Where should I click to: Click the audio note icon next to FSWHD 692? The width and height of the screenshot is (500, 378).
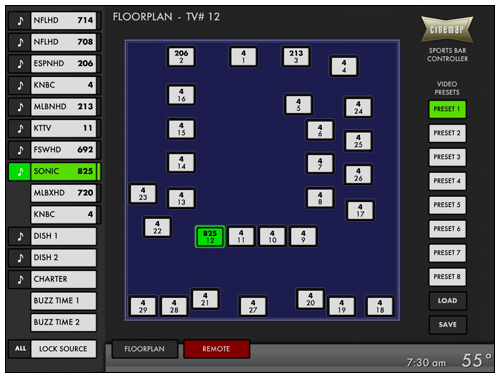20,150
